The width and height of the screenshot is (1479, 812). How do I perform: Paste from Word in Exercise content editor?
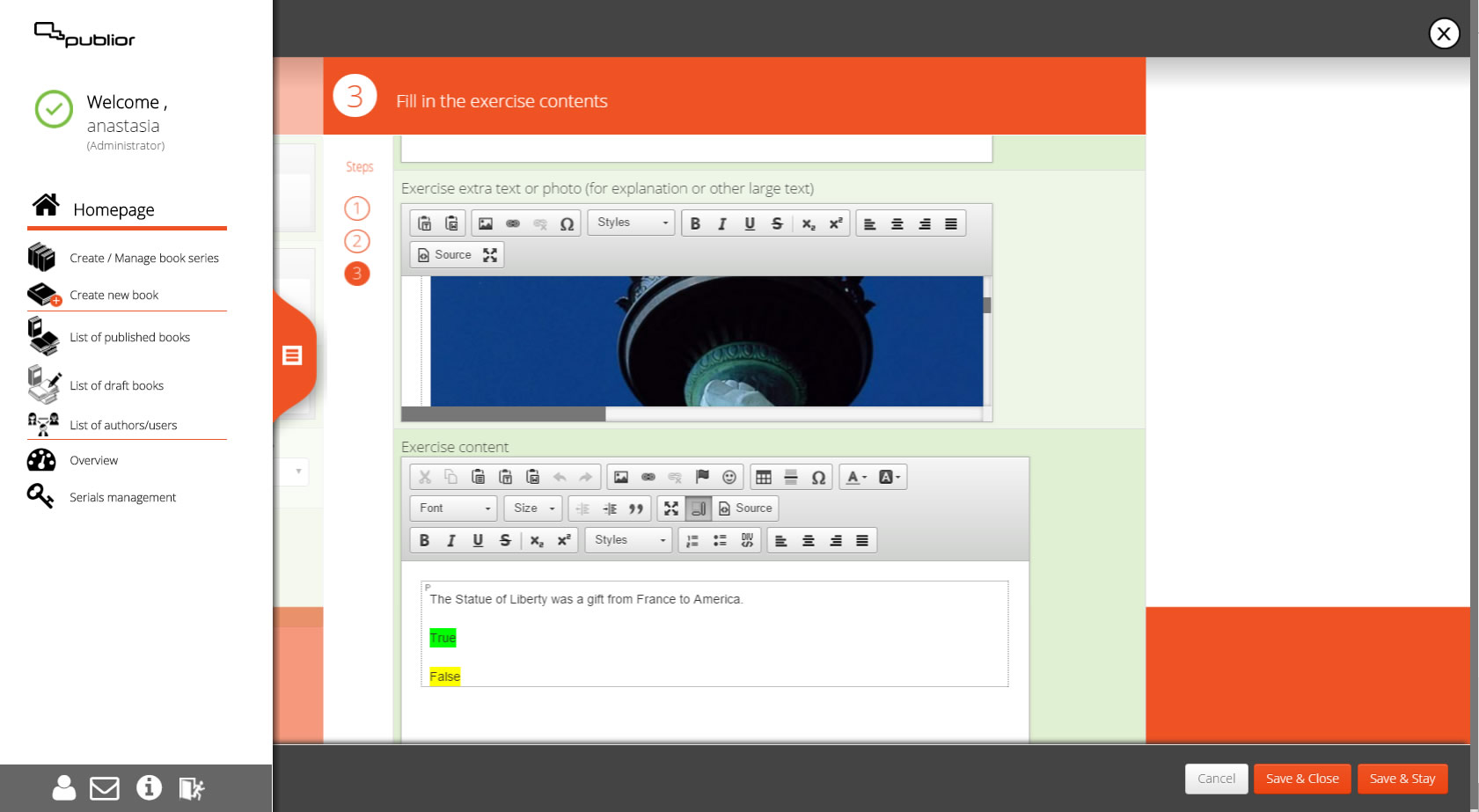pyautogui.click(x=533, y=477)
